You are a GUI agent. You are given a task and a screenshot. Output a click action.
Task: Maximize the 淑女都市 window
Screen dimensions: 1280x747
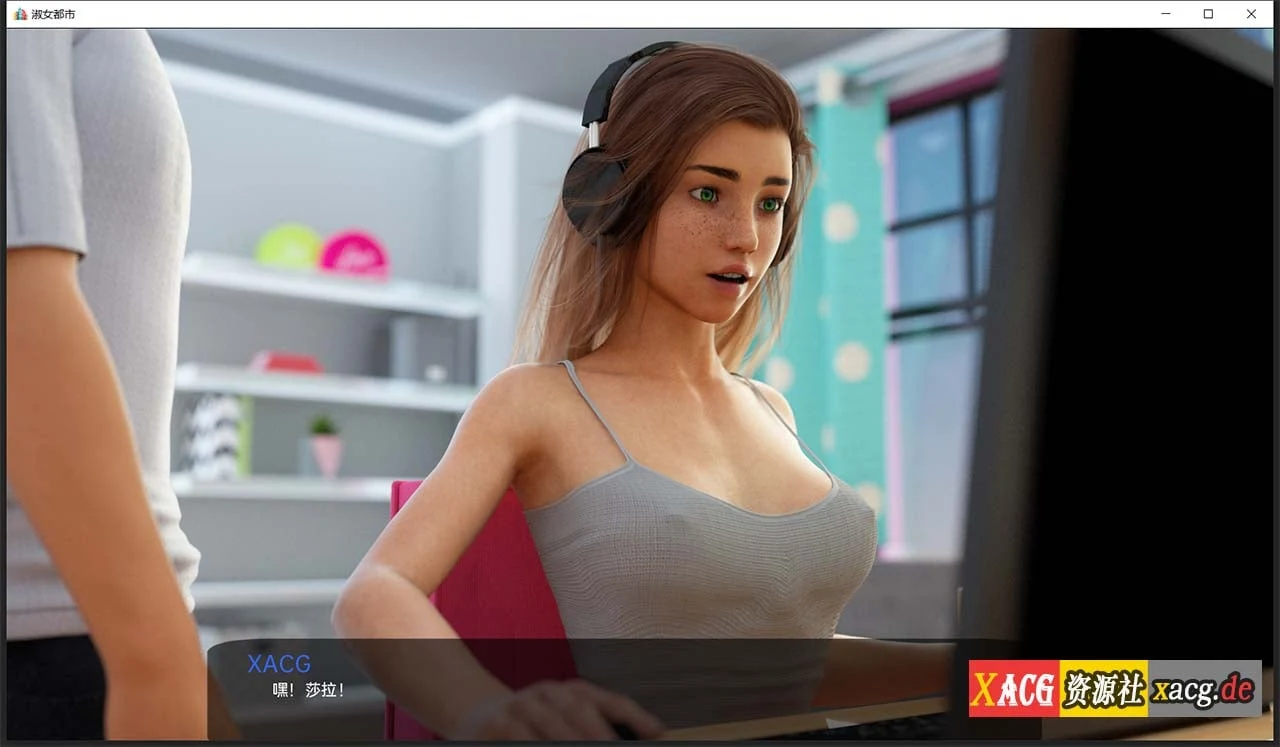(x=1208, y=14)
